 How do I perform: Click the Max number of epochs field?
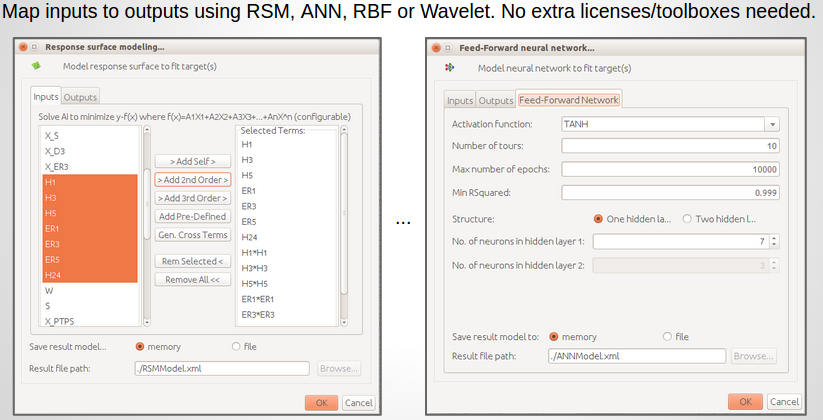[x=670, y=169]
